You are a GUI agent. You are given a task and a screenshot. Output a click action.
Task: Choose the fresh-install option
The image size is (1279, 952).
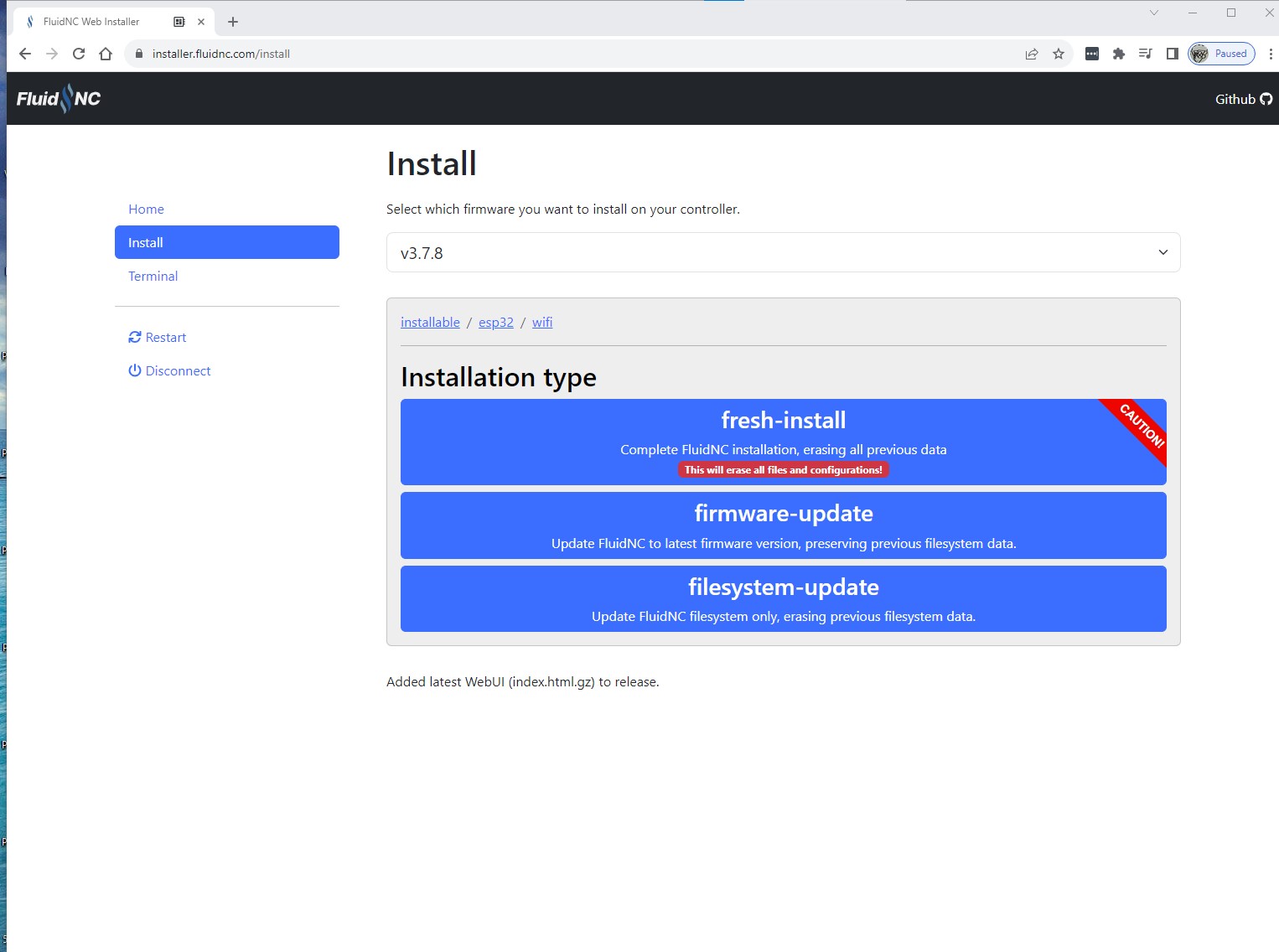[x=783, y=442]
